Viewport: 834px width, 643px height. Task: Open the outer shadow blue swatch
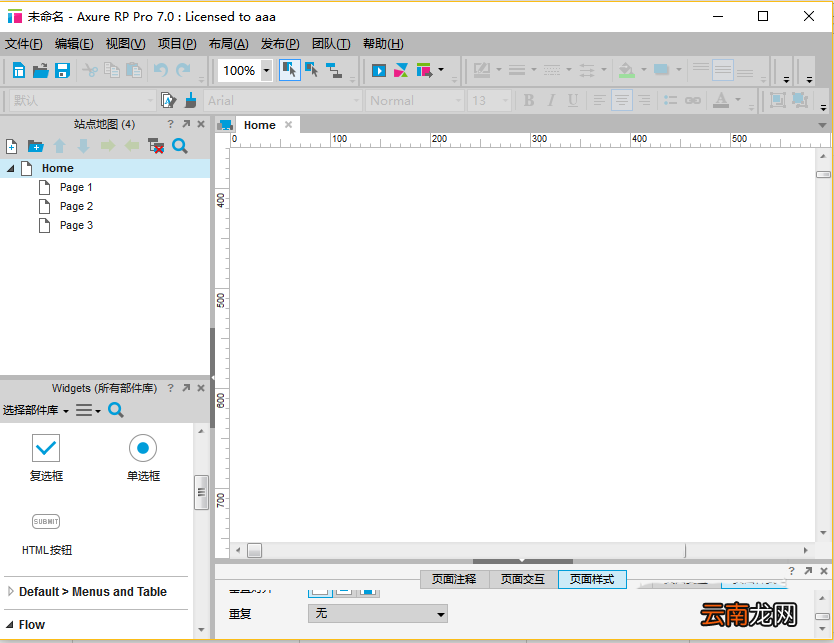[x=662, y=70]
